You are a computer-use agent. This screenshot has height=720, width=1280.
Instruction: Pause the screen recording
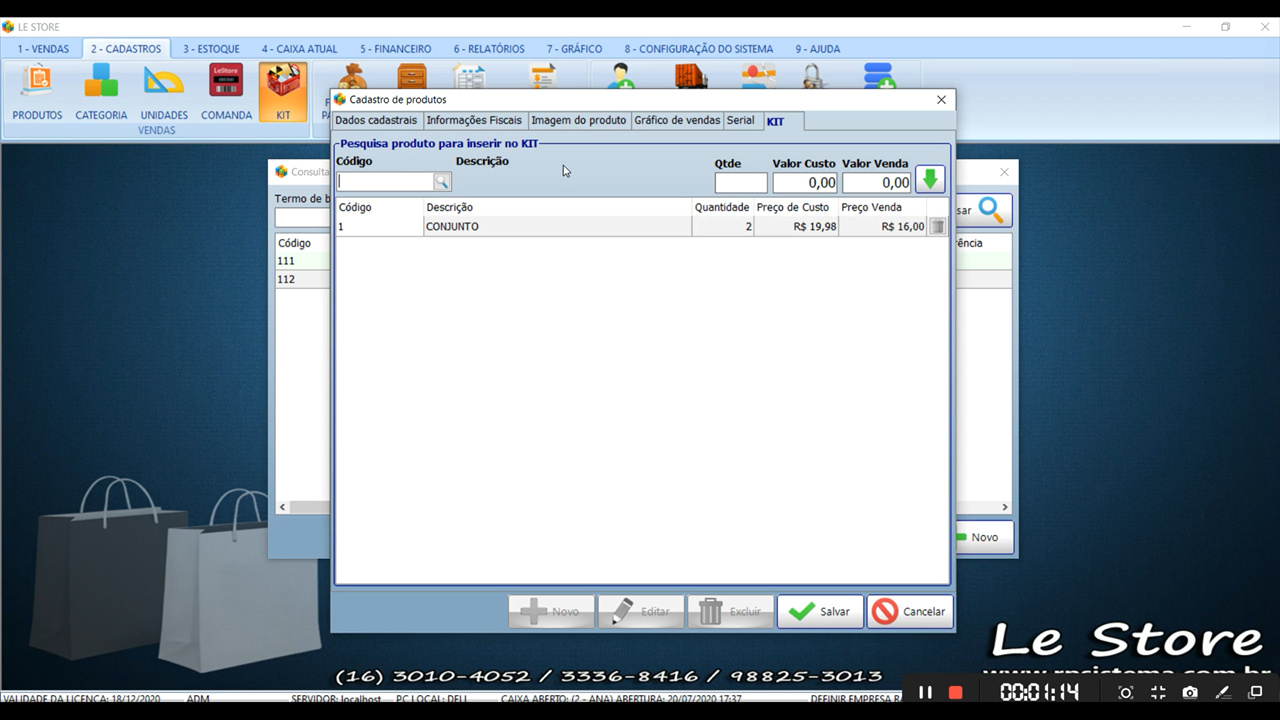[926, 692]
